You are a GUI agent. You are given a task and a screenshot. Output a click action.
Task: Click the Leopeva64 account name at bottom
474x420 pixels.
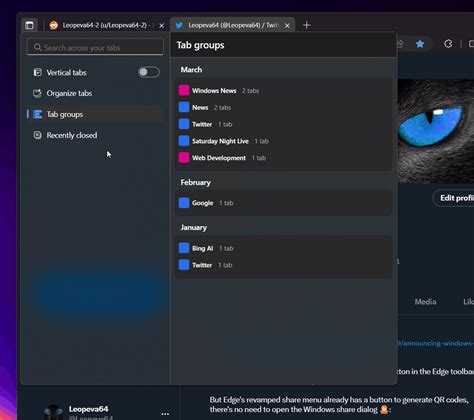point(88,409)
